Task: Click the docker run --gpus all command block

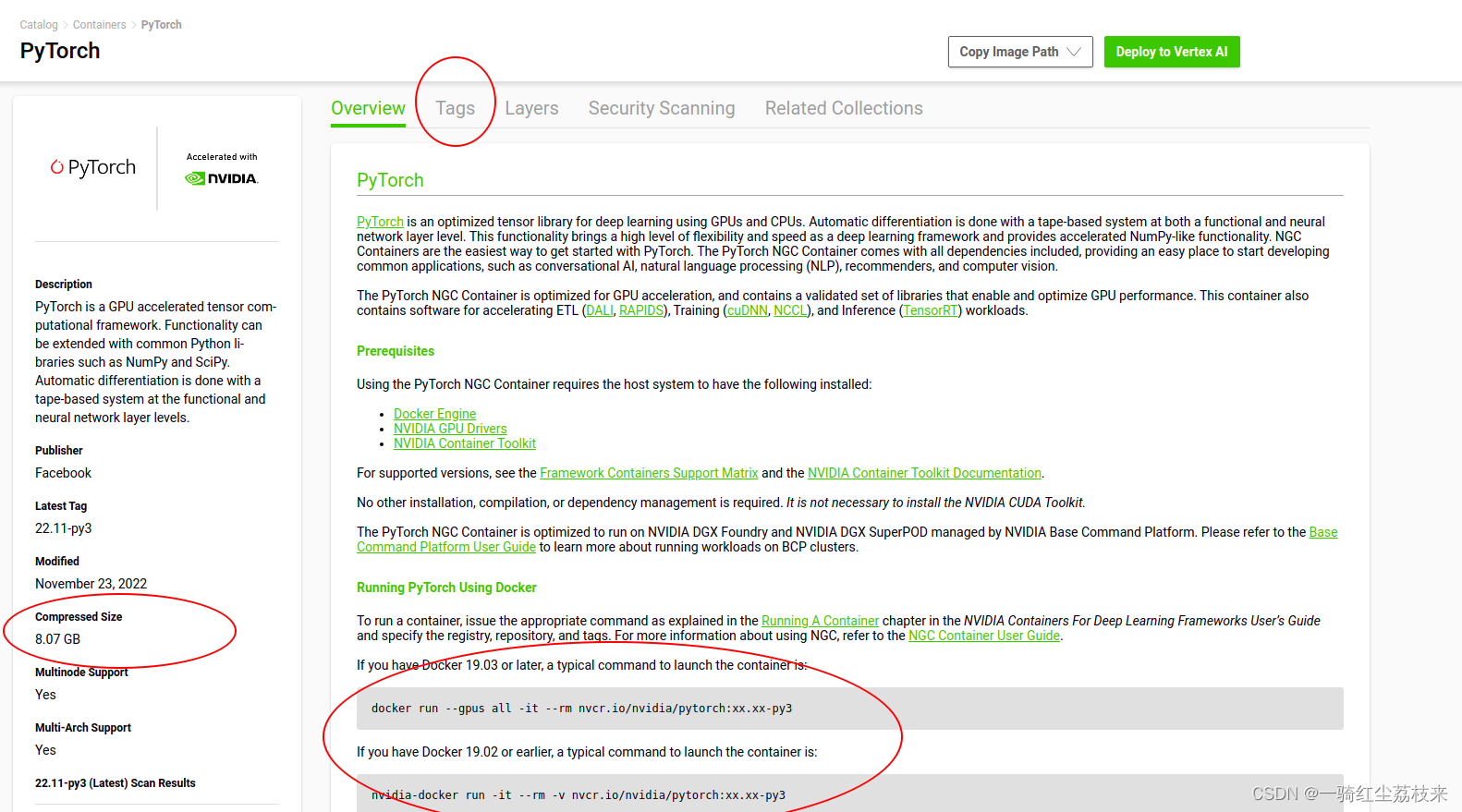Action: click(850, 709)
